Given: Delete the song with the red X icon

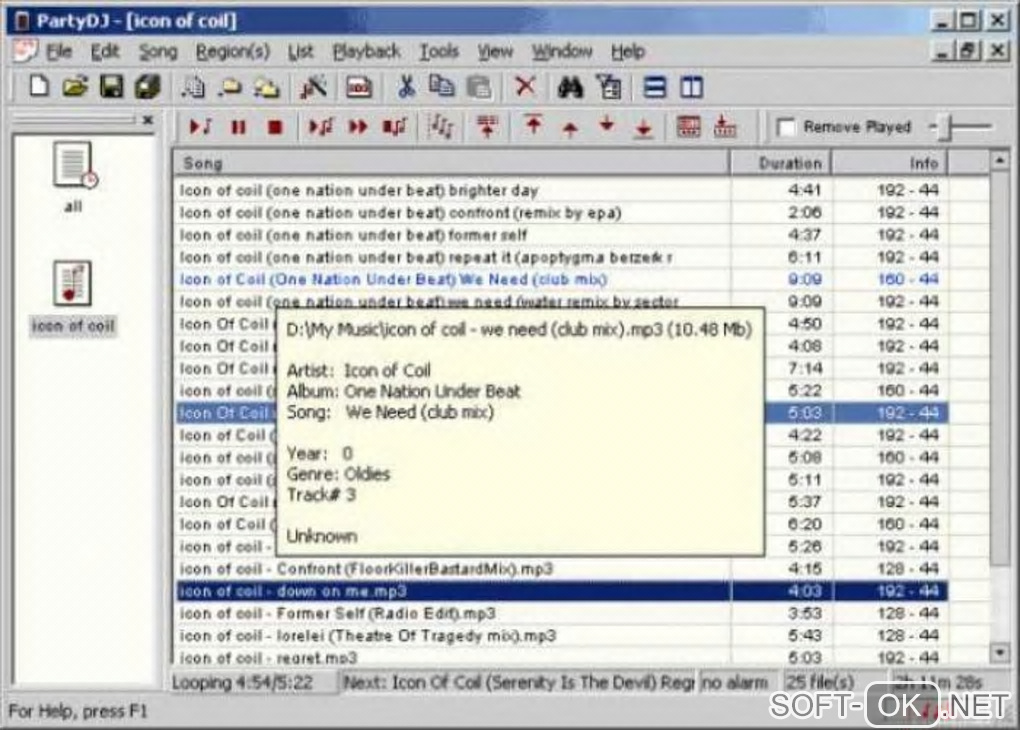Looking at the screenshot, I should 525,86.
